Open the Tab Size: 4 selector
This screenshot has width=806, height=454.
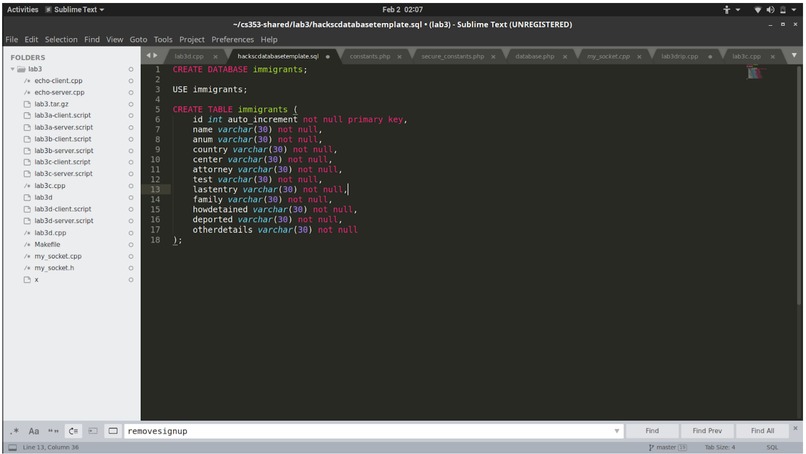click(720, 447)
